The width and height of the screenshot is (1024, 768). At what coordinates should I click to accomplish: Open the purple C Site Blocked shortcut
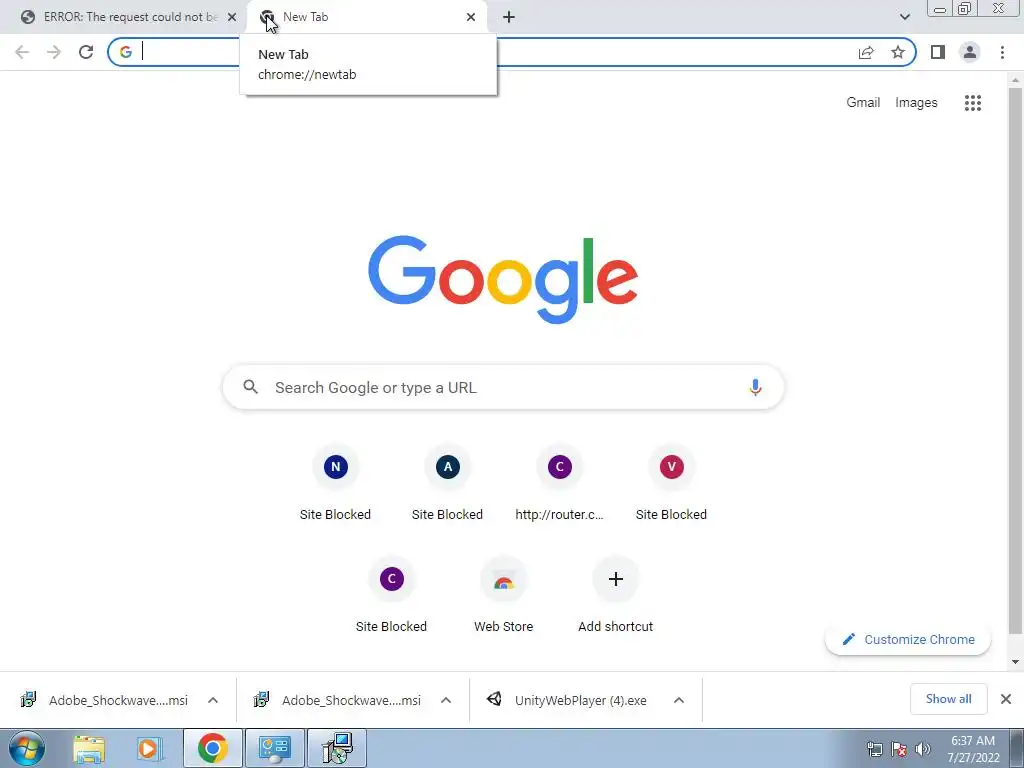tap(391, 596)
